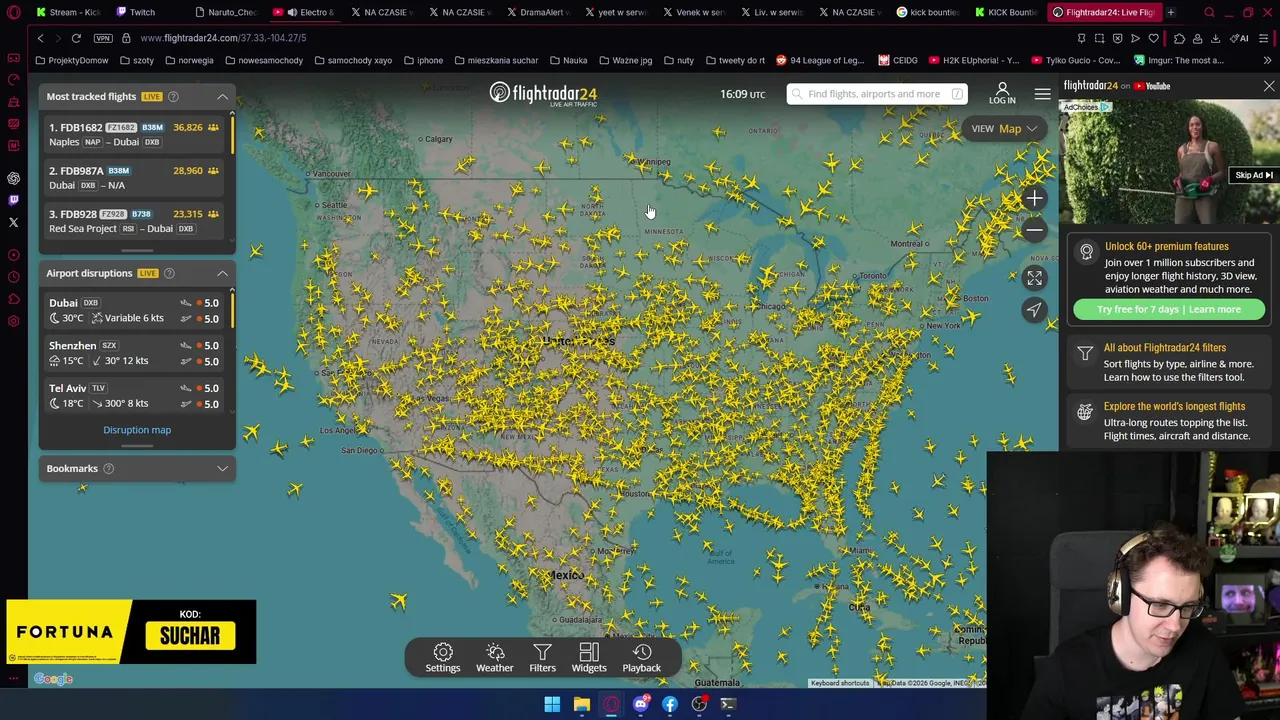The height and width of the screenshot is (720, 1280).
Task: Close the Flightradar24 YouTube video panel
Action: coord(1269,87)
